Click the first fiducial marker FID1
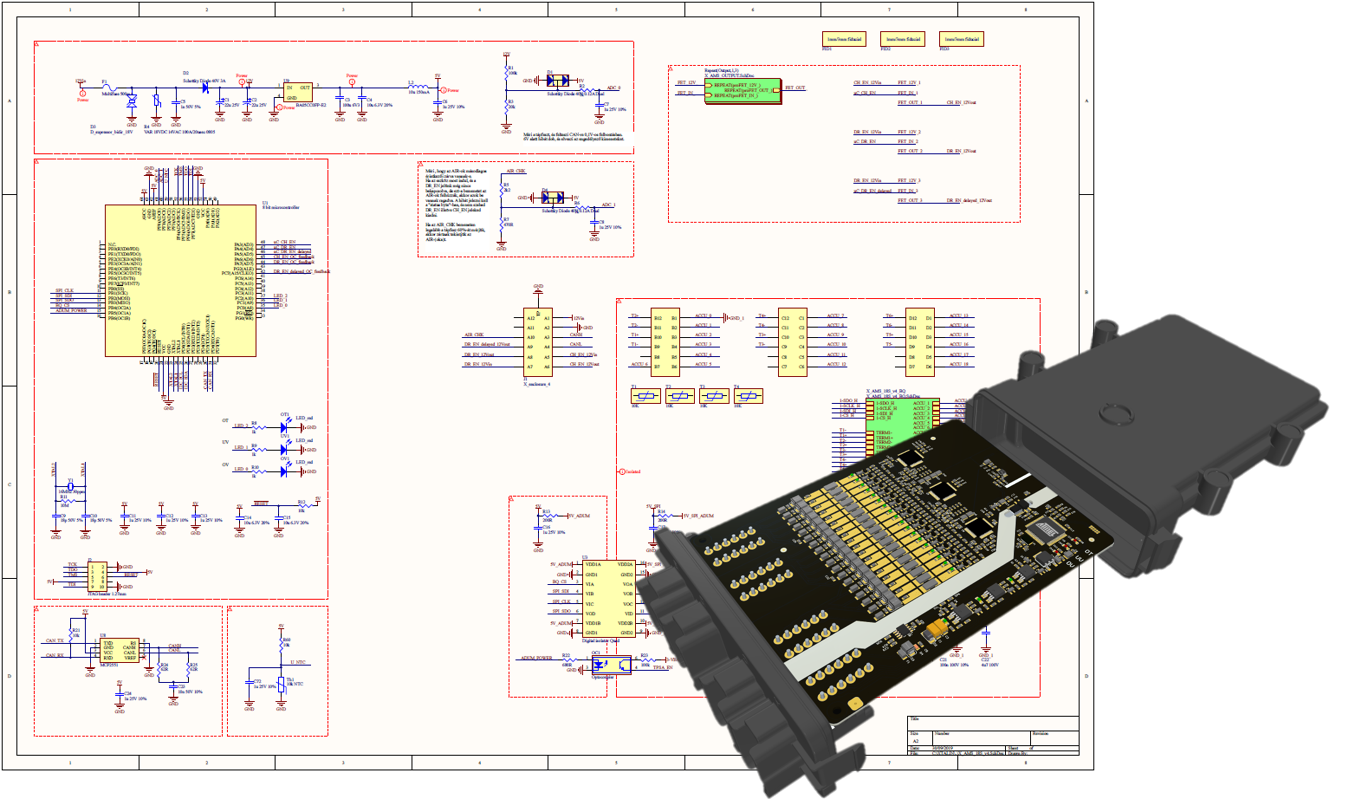The image size is (1369, 811). point(841,39)
